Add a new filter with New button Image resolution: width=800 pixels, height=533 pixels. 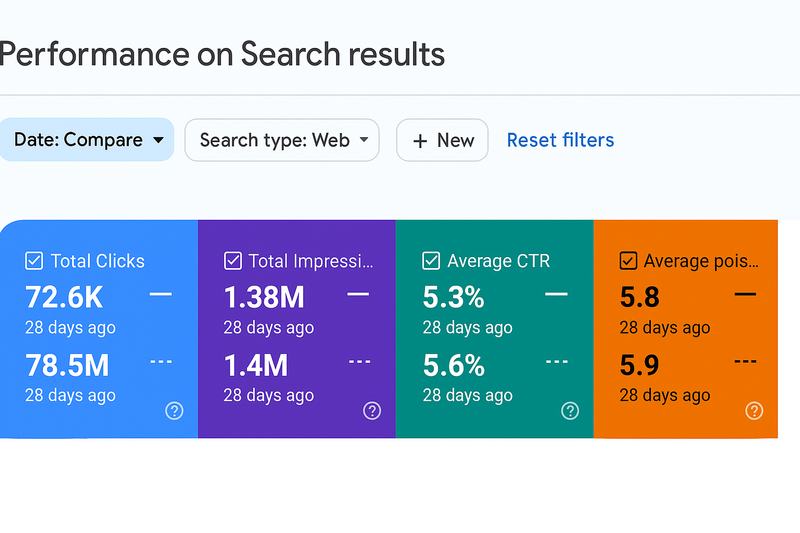pos(442,140)
